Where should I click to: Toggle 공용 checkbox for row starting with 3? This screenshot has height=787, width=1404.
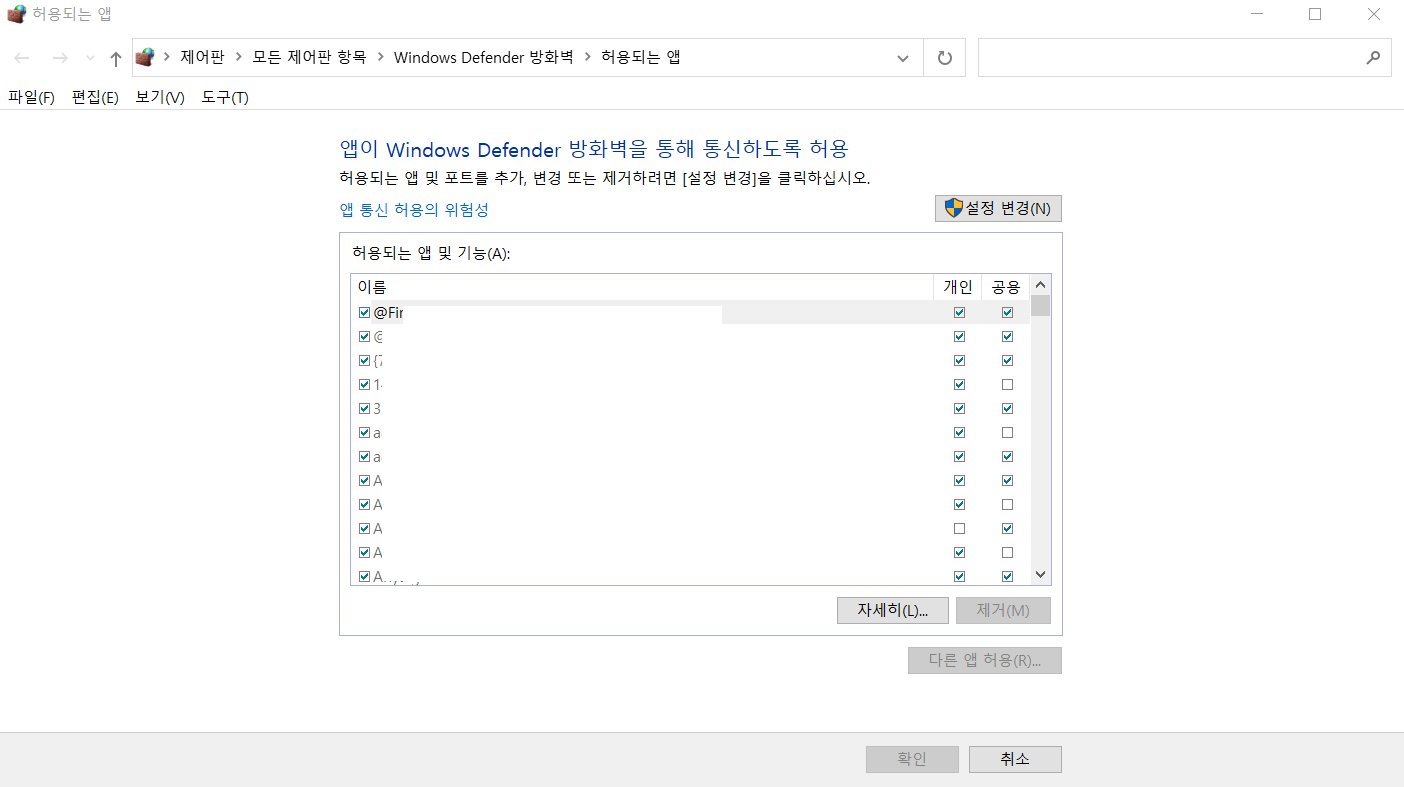(1007, 408)
